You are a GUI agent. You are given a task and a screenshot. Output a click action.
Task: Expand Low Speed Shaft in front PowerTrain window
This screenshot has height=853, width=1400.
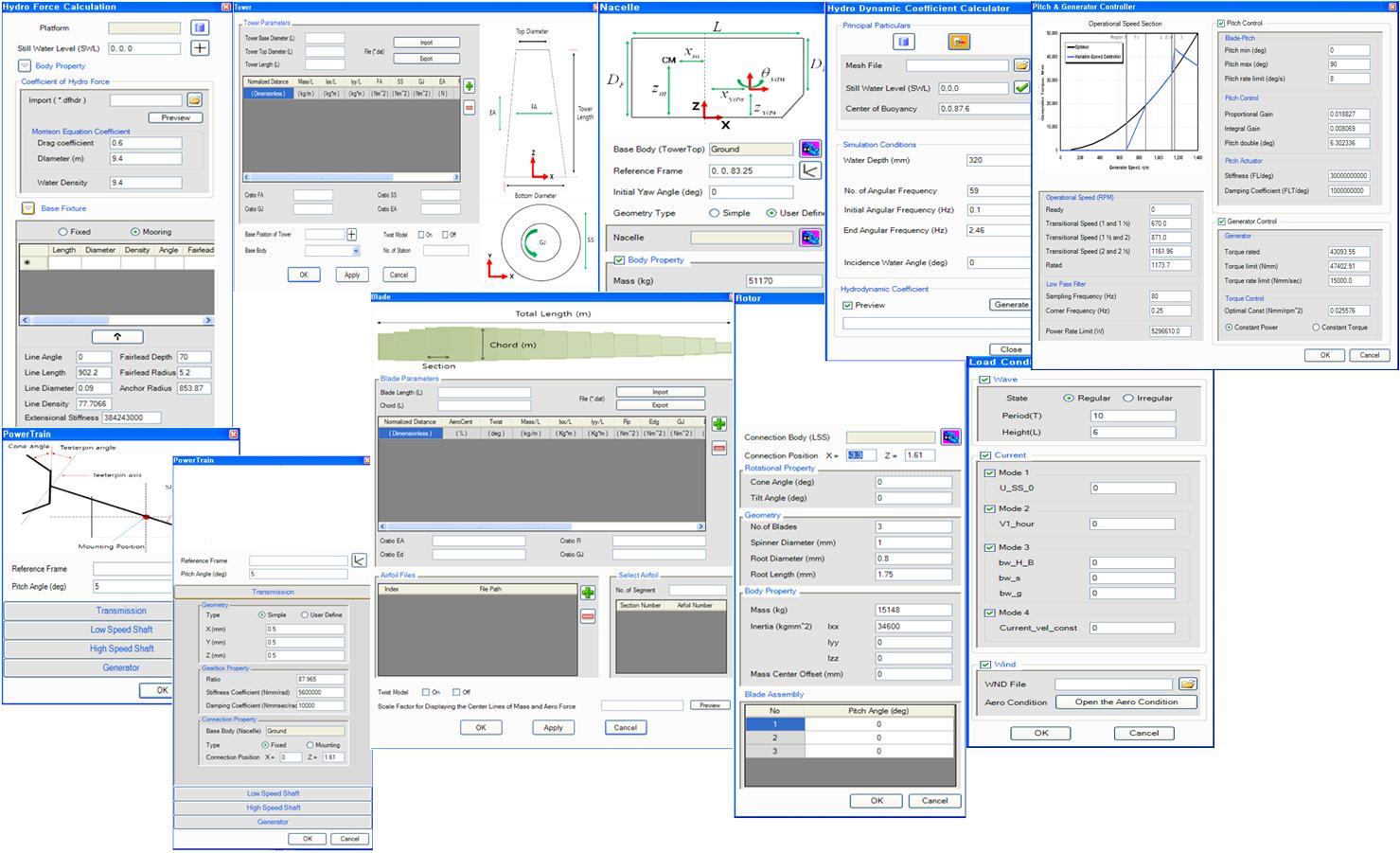273,793
